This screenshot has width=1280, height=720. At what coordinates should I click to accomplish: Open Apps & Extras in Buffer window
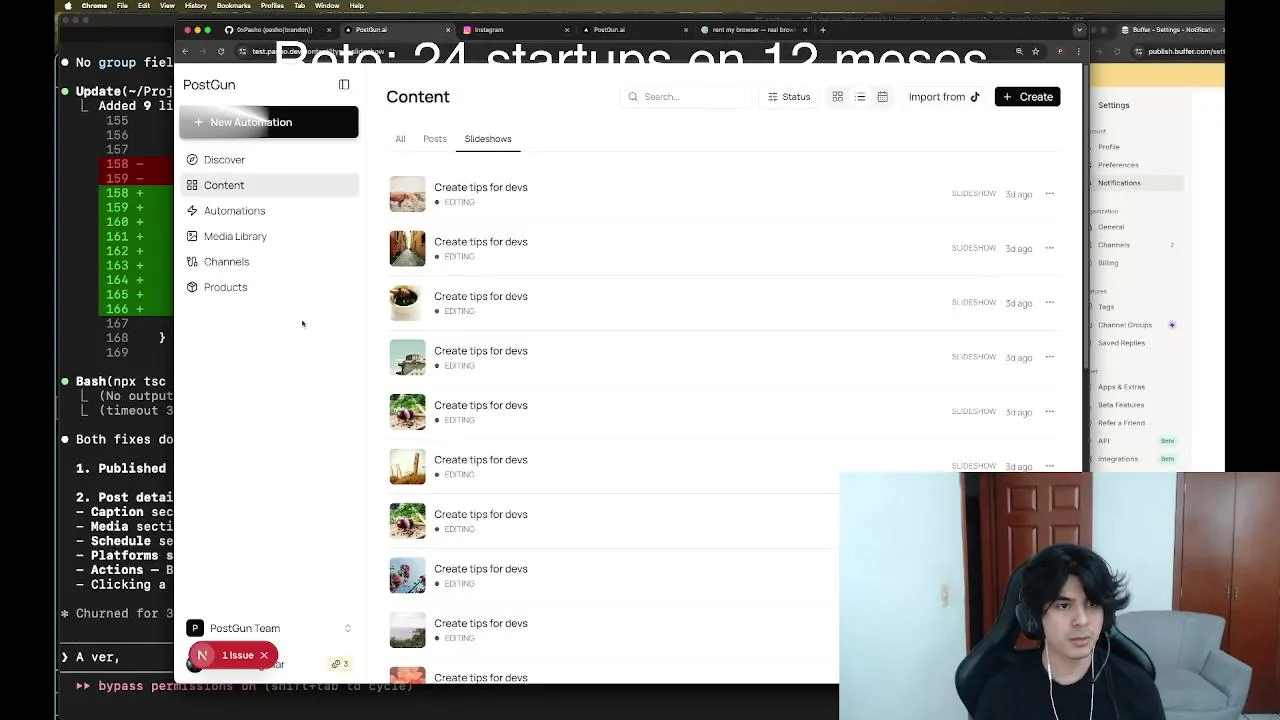click(x=1121, y=387)
